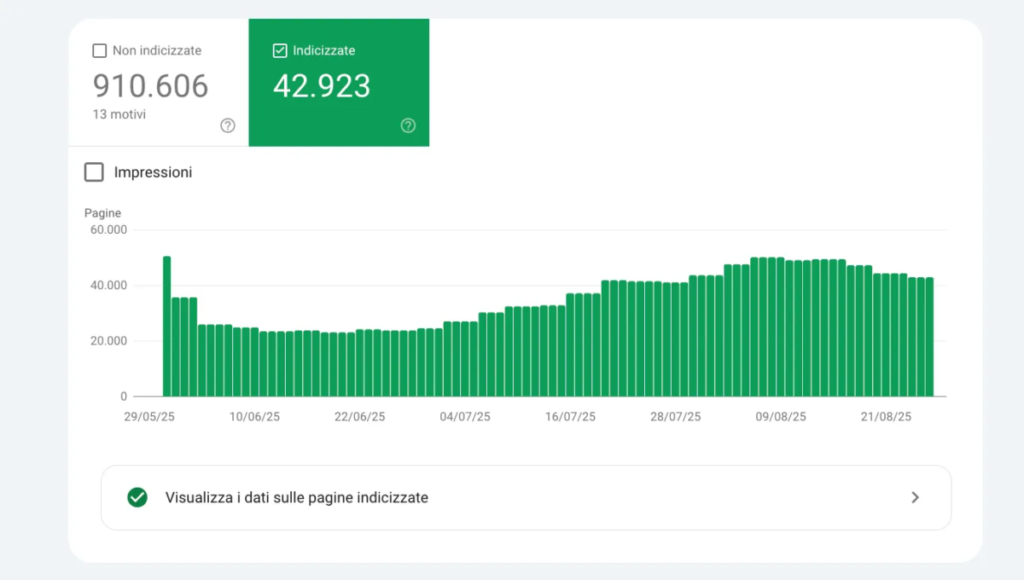Click the Pagine axis title
The image size is (1024, 580).
(x=102, y=213)
